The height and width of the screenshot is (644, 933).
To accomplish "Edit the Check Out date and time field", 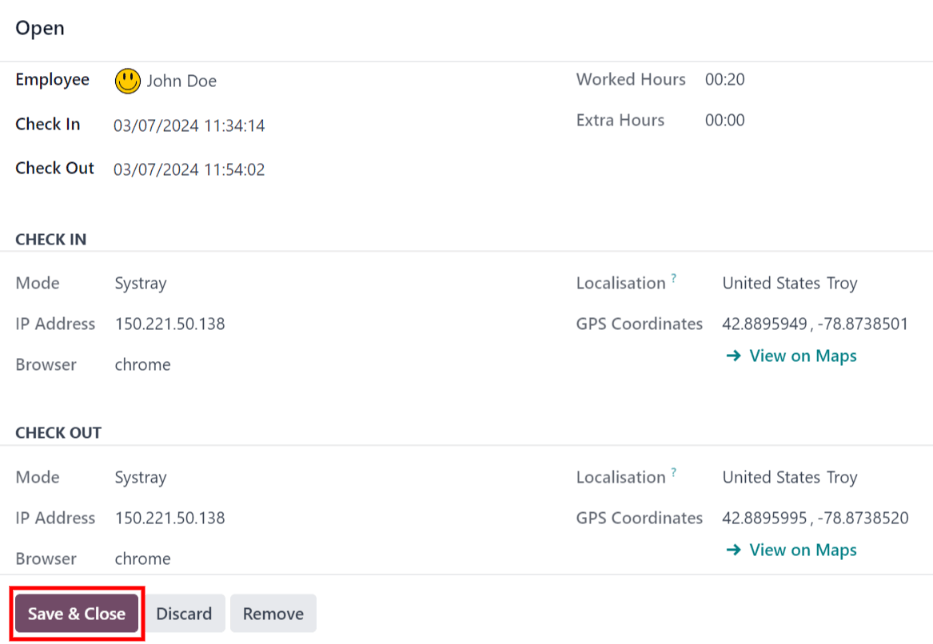I will coord(189,170).
